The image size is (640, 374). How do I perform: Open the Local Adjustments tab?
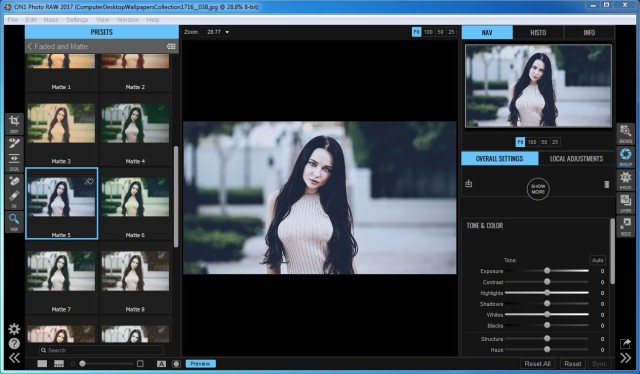576,158
